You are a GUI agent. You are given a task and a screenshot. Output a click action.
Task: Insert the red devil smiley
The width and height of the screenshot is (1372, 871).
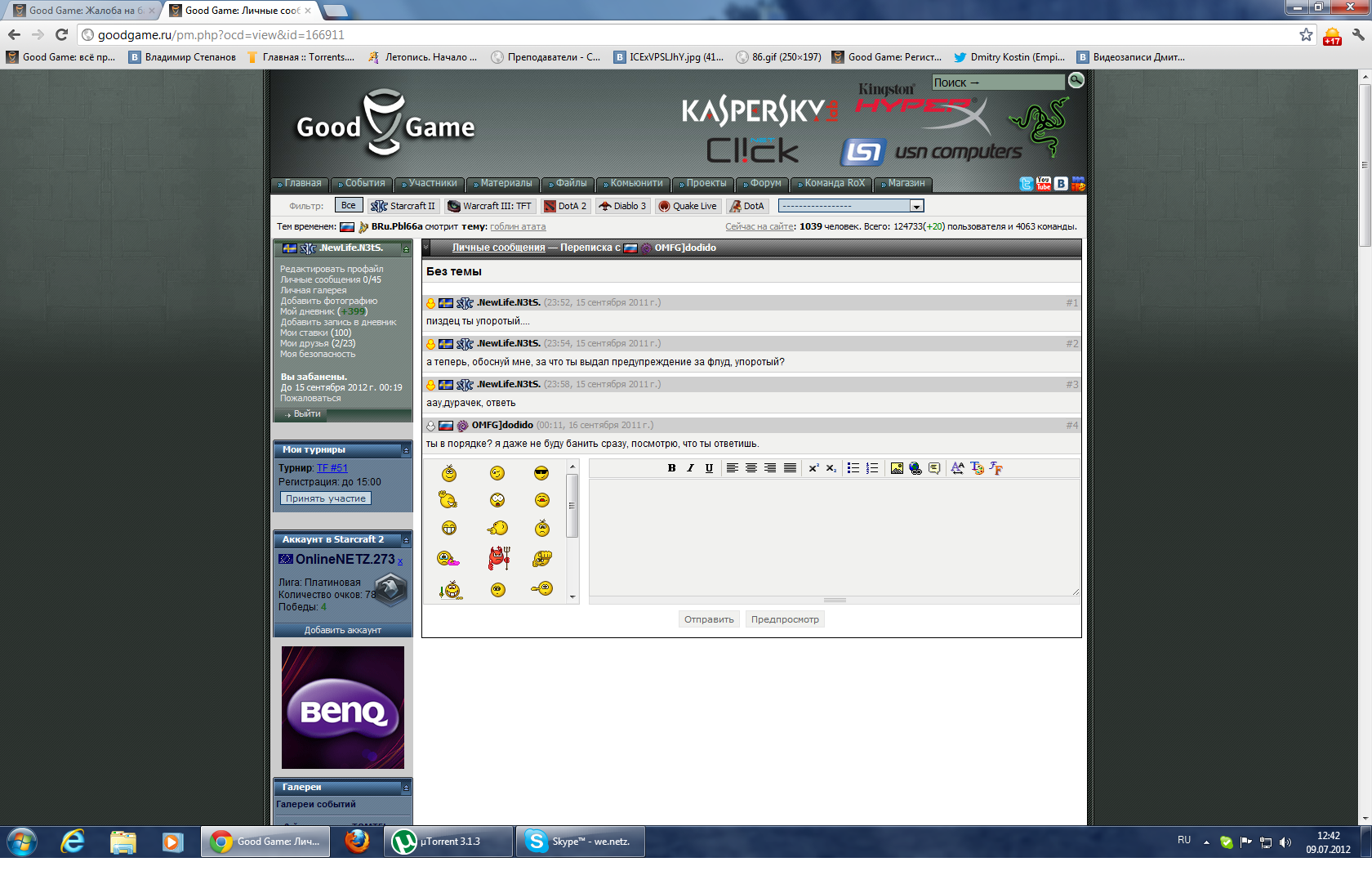[499, 558]
